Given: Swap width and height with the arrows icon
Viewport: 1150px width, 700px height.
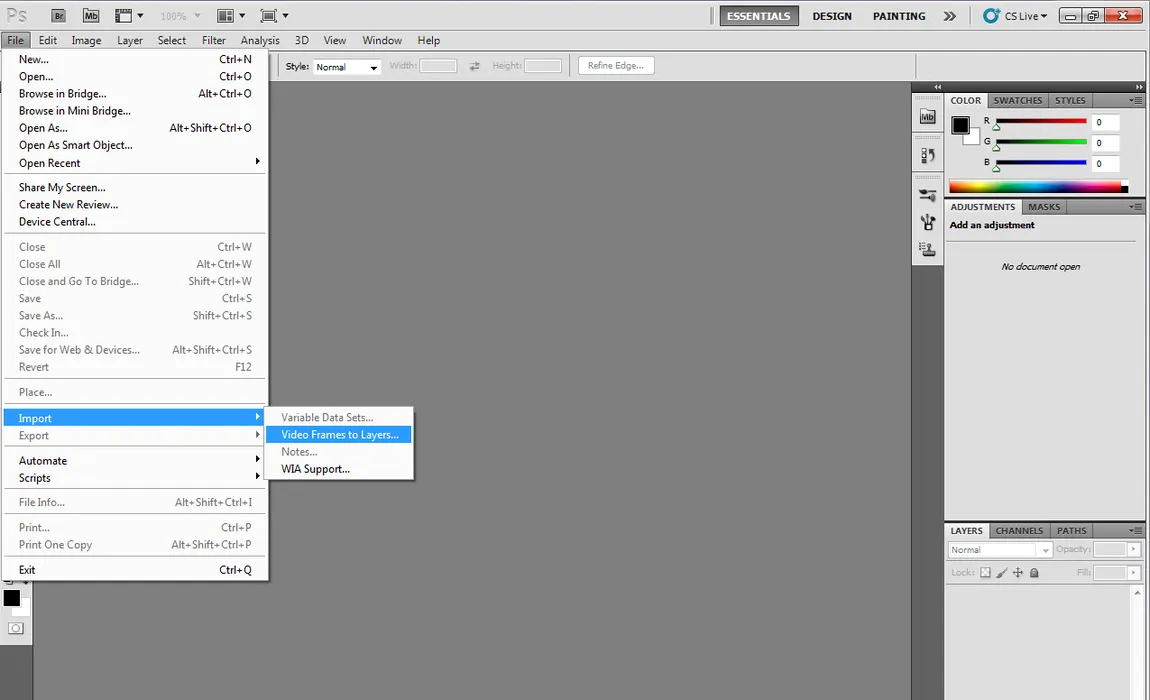Looking at the screenshot, I should pos(475,66).
